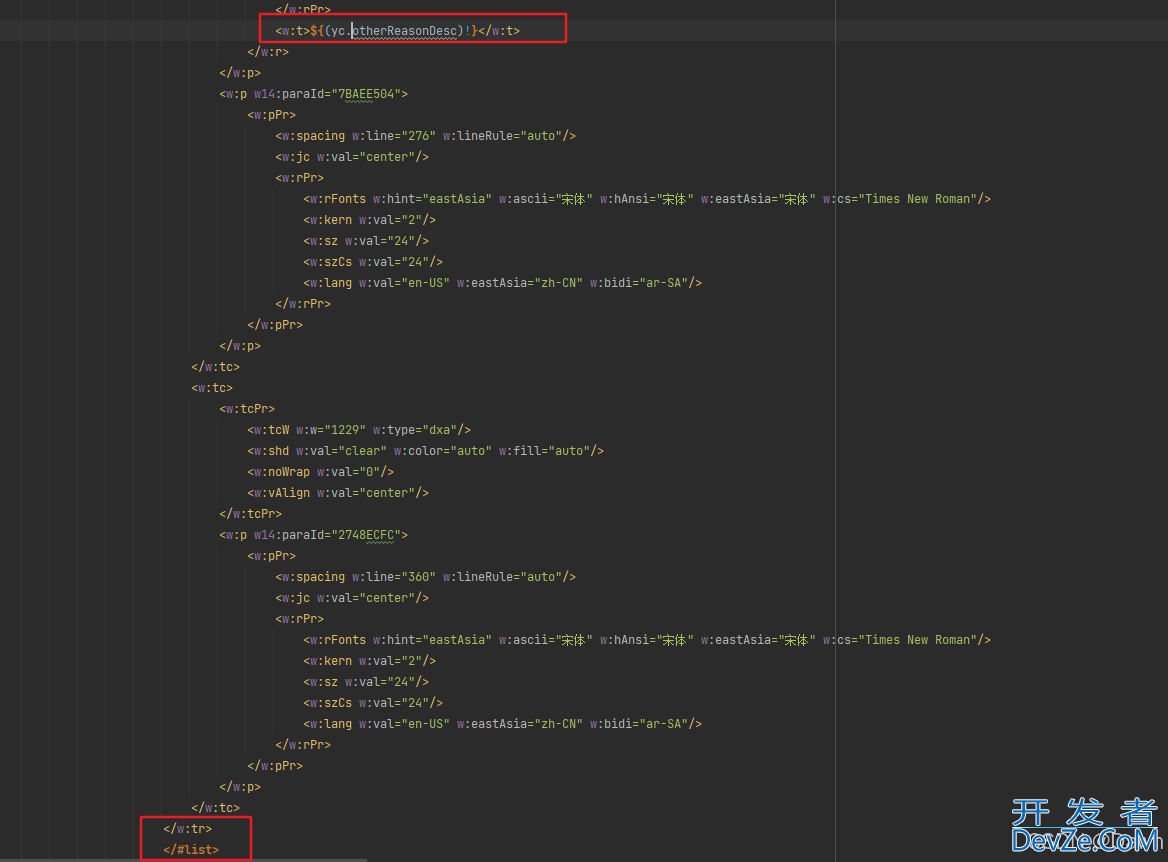Click the </w:p> line directly above the last </w:tc>
Screen dimensions: 1168x862
(240, 787)
